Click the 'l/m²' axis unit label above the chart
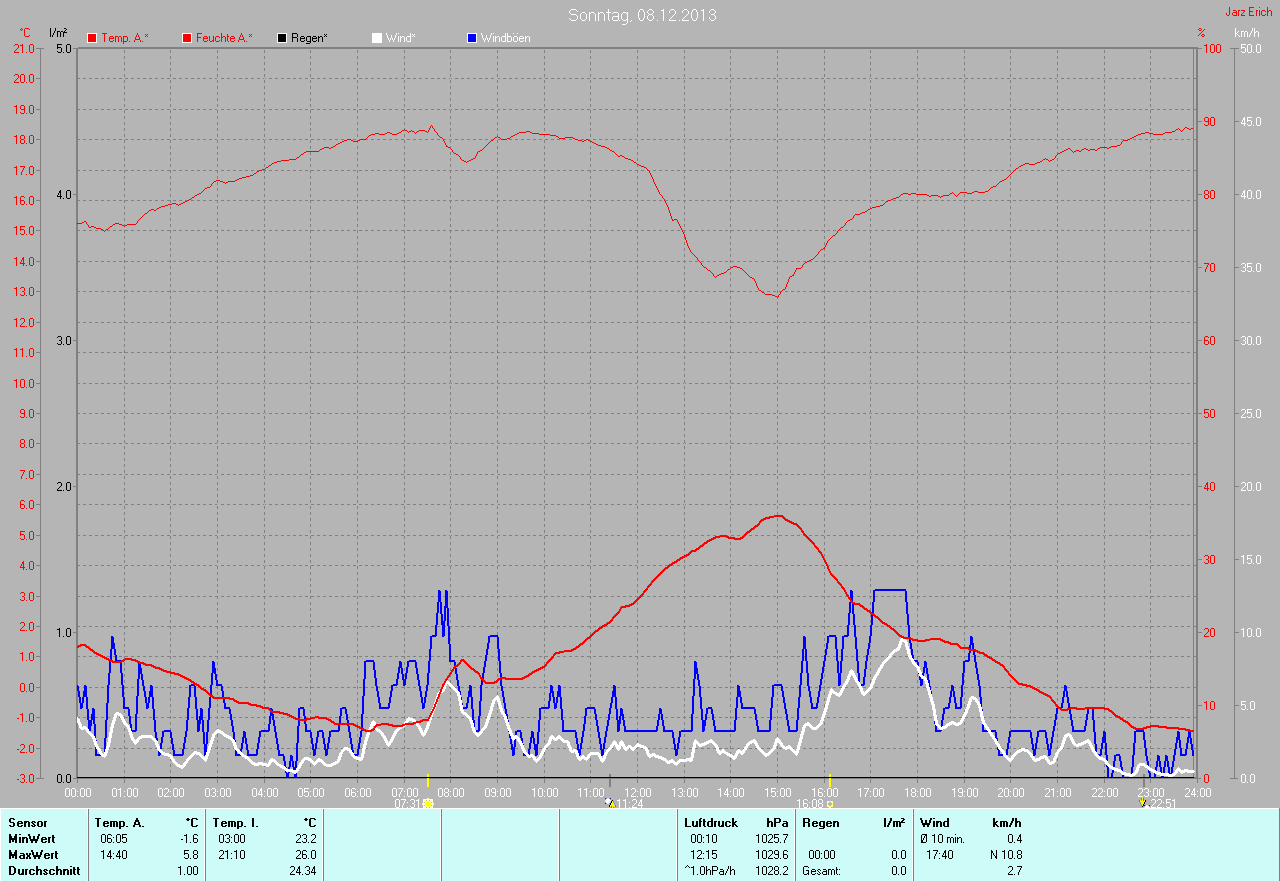The image size is (1280, 881). pos(58,33)
